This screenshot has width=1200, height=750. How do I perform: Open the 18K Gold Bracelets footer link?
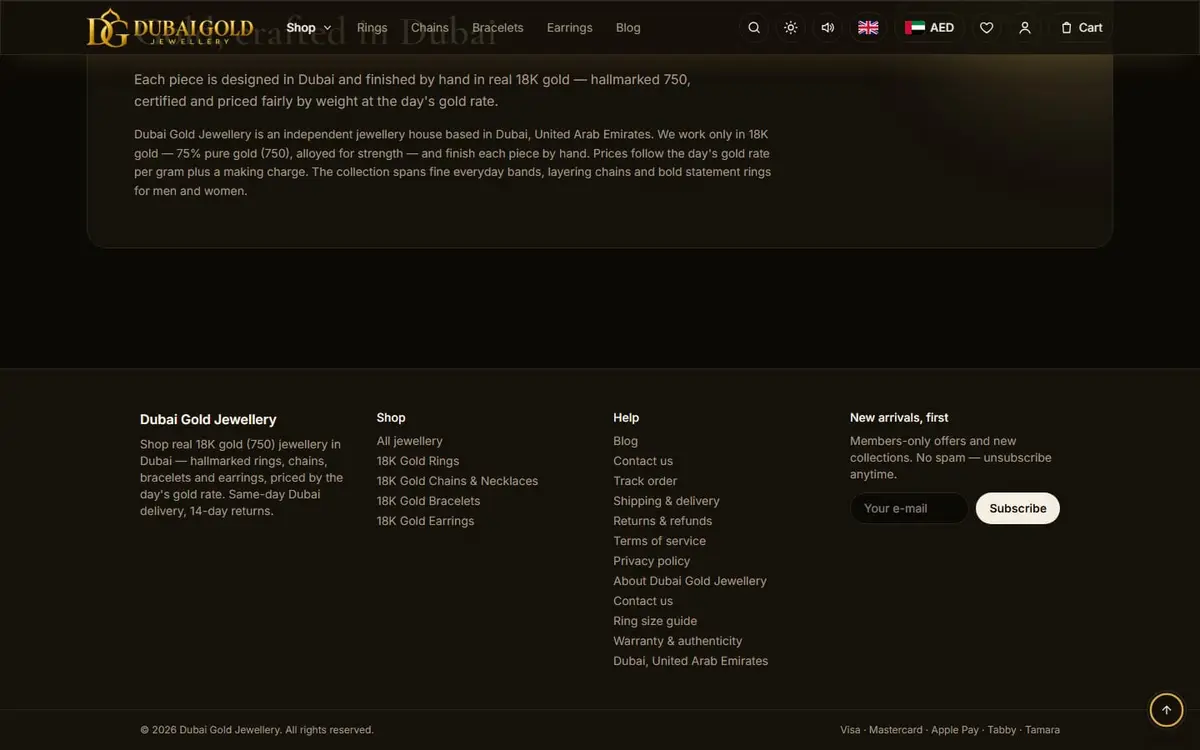[428, 501]
